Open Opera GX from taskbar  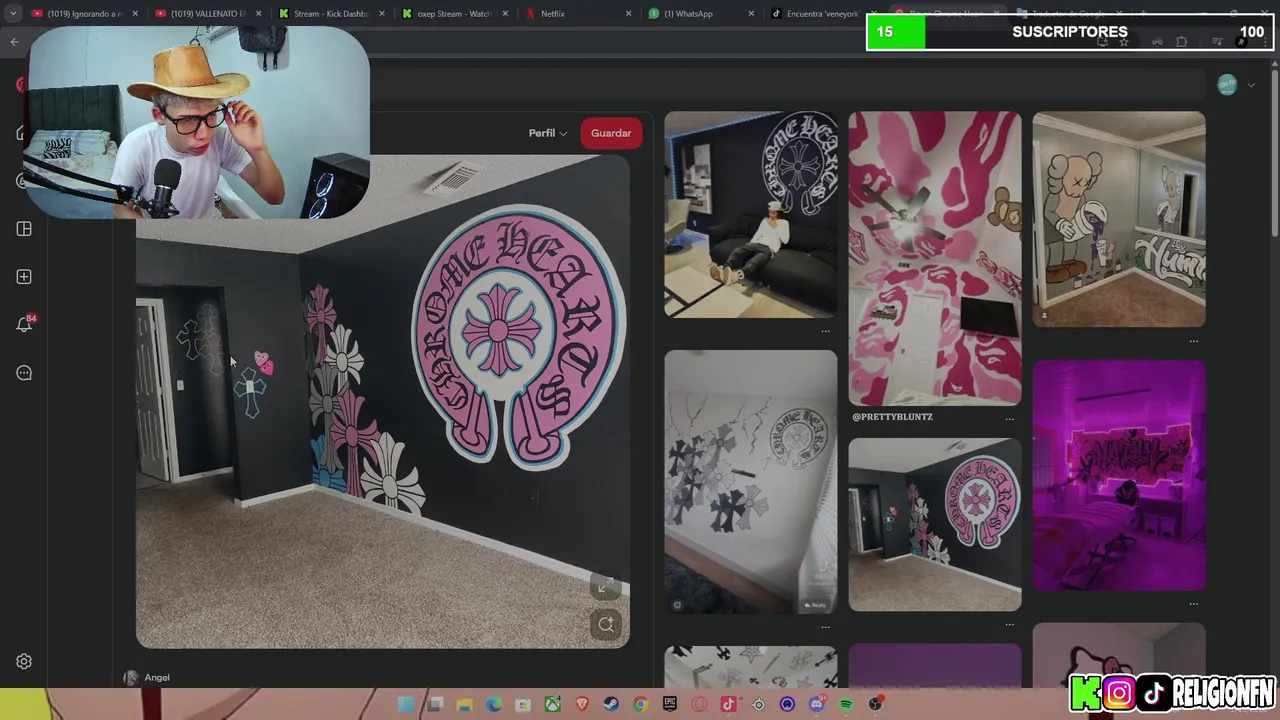699,704
